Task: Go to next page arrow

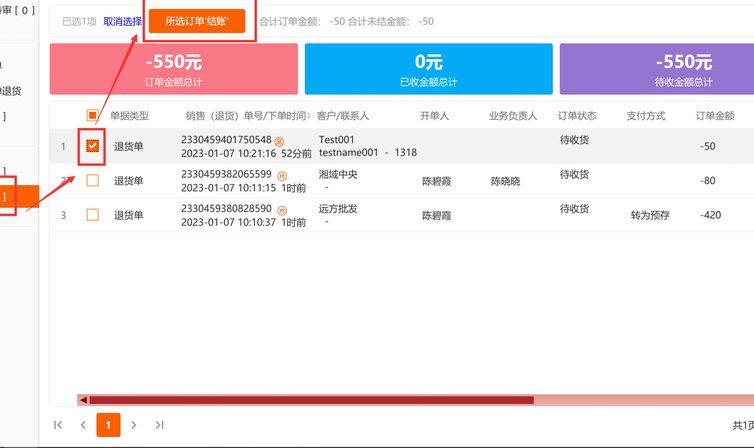Action: 134,425
